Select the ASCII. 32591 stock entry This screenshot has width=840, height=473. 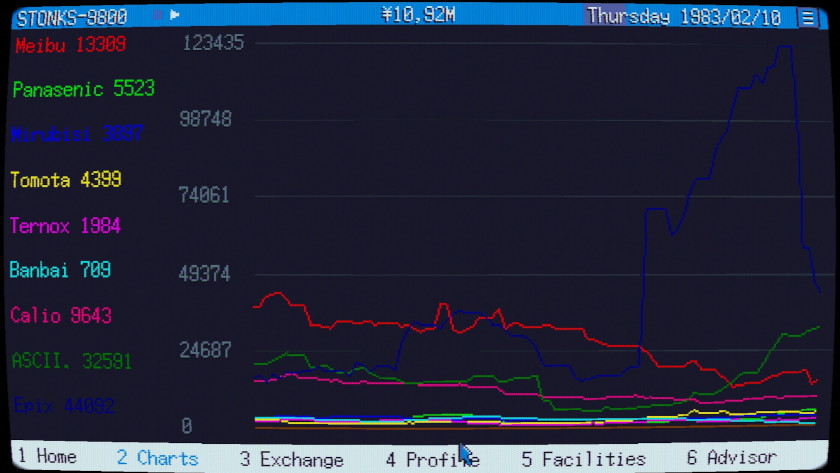coord(72,361)
